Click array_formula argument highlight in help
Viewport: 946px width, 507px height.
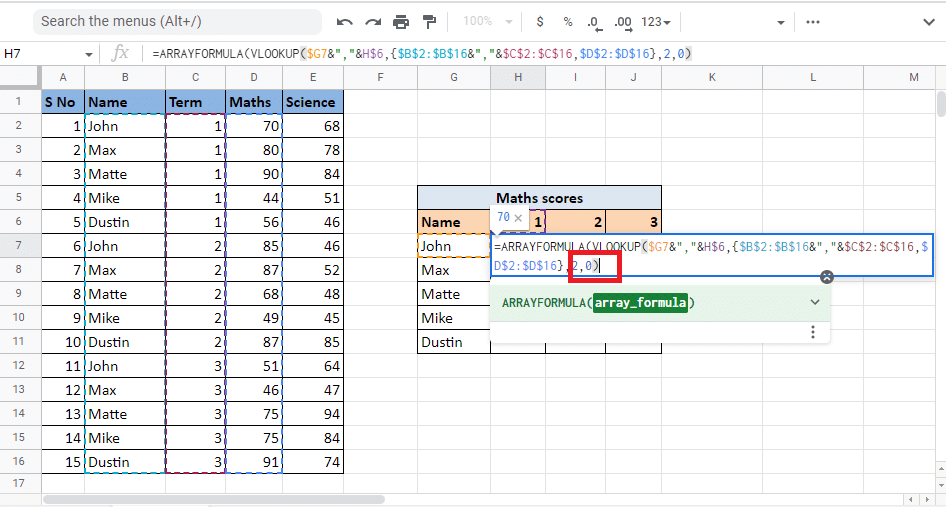point(640,302)
